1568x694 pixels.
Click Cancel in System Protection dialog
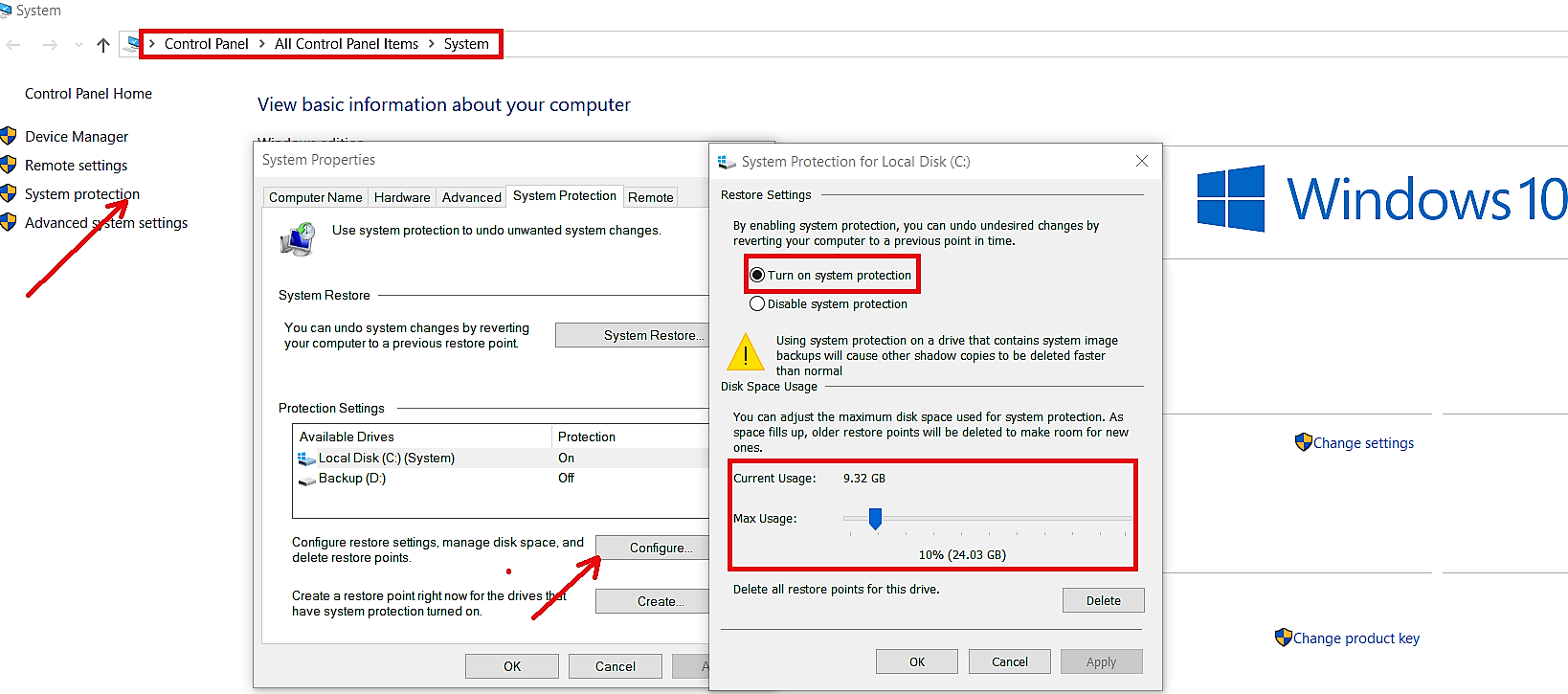coord(1010,661)
